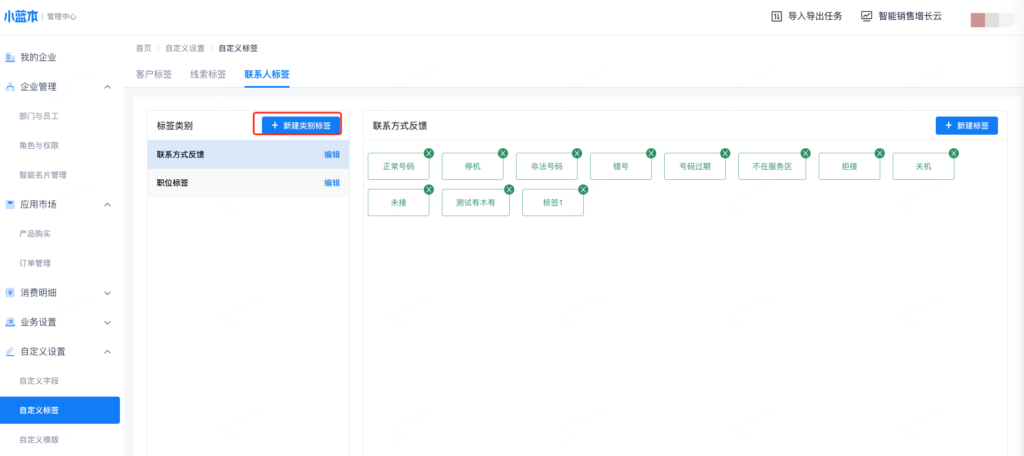This screenshot has width=1024, height=456.
Task: Switch to the 客户标签 tab
Action: [x=153, y=74]
